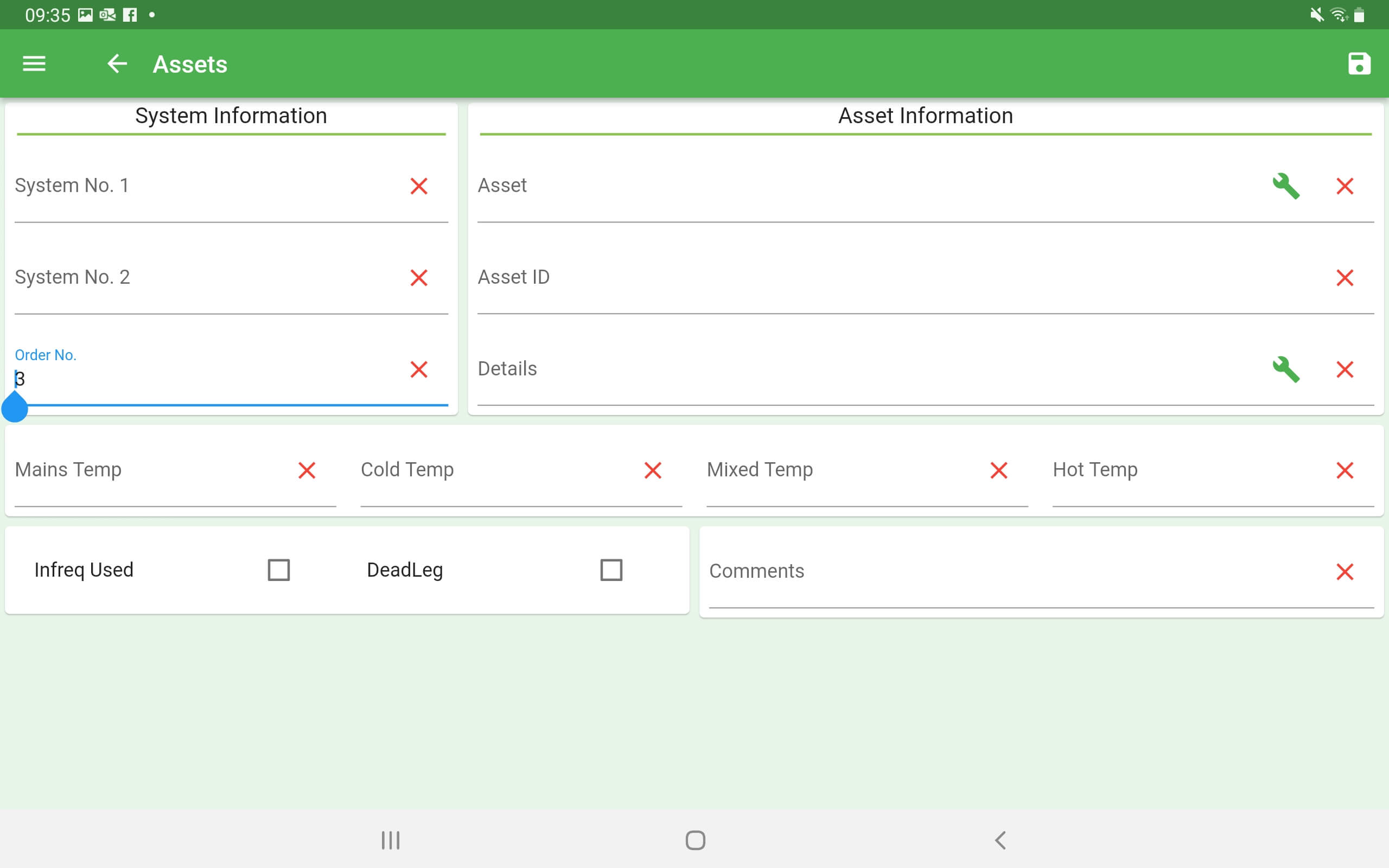Image resolution: width=1389 pixels, height=868 pixels.
Task: Tap the Outlook notification icon in status bar
Action: [x=107, y=15]
